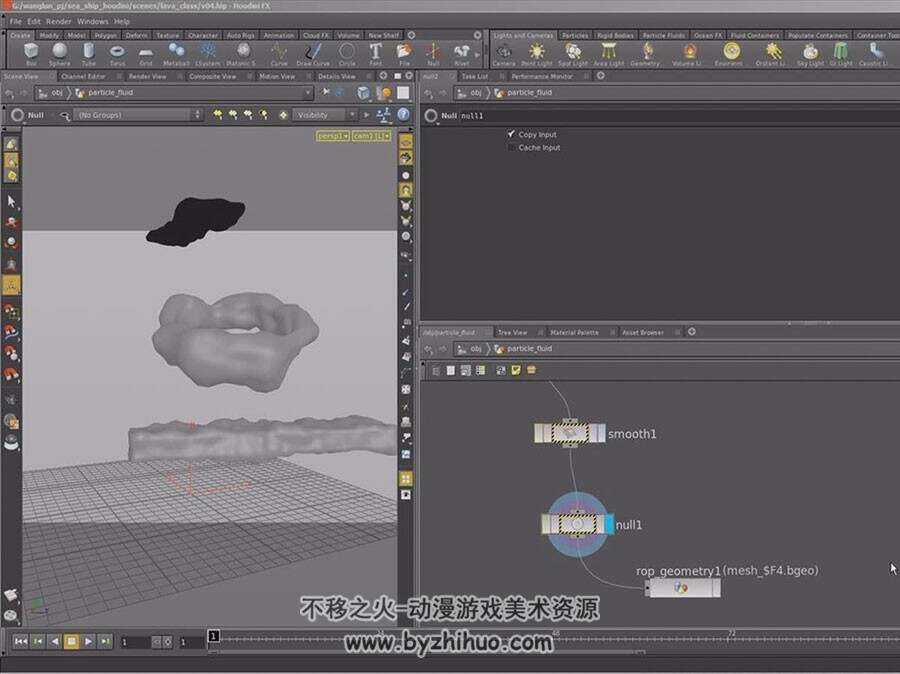Select the Torus shelf tool
The height and width of the screenshot is (674, 900).
point(117,55)
